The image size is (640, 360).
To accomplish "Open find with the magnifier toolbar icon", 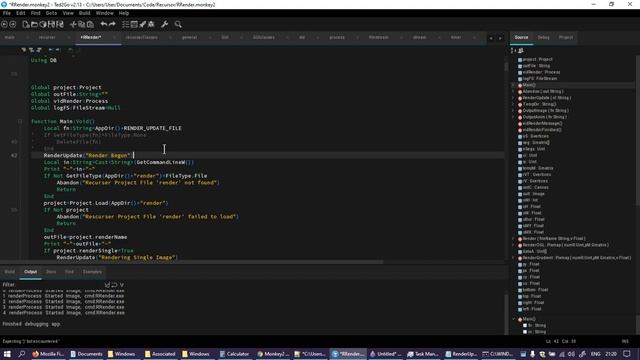I will pyautogui.click(x=178, y=24).
